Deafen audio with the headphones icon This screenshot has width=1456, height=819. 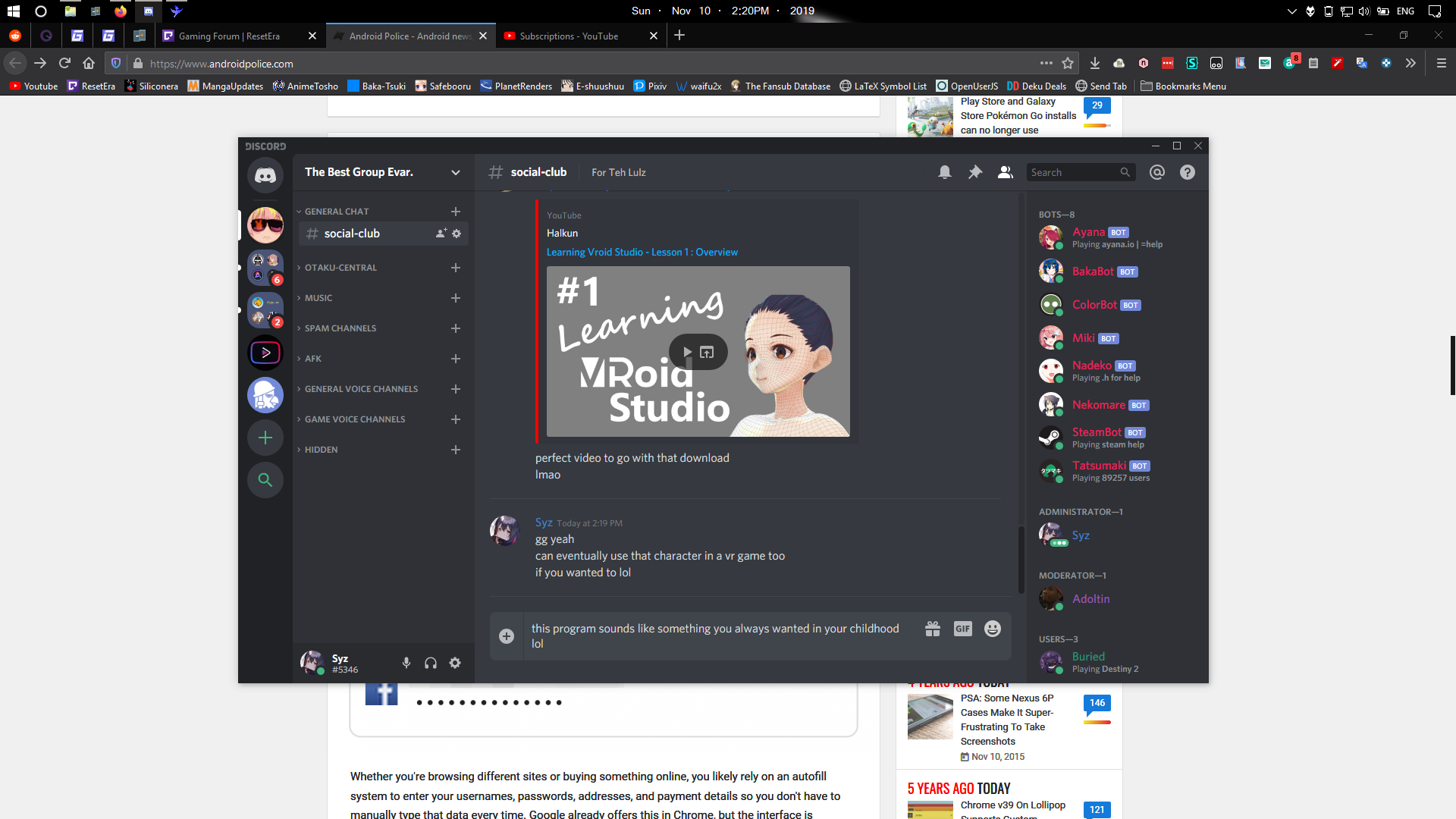pos(431,663)
